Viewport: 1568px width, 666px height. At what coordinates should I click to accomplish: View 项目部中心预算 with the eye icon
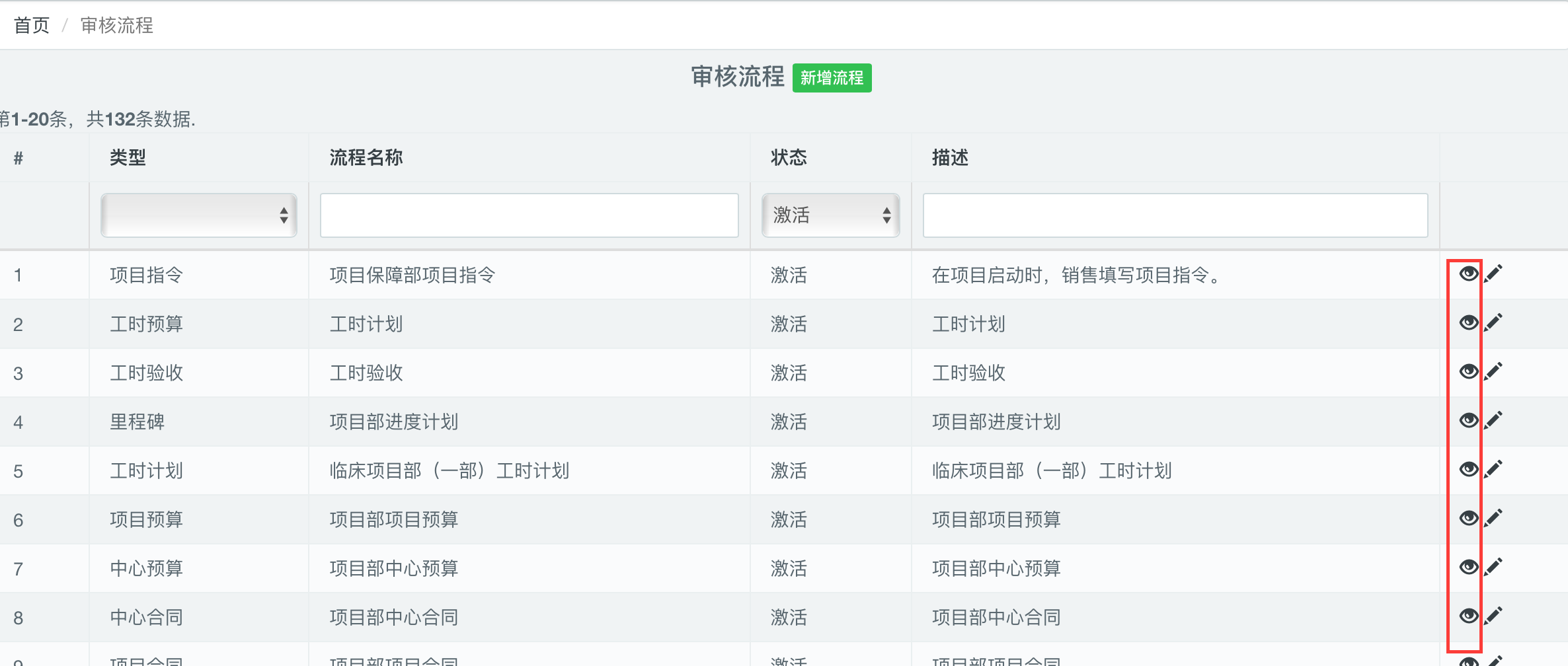coord(1468,567)
